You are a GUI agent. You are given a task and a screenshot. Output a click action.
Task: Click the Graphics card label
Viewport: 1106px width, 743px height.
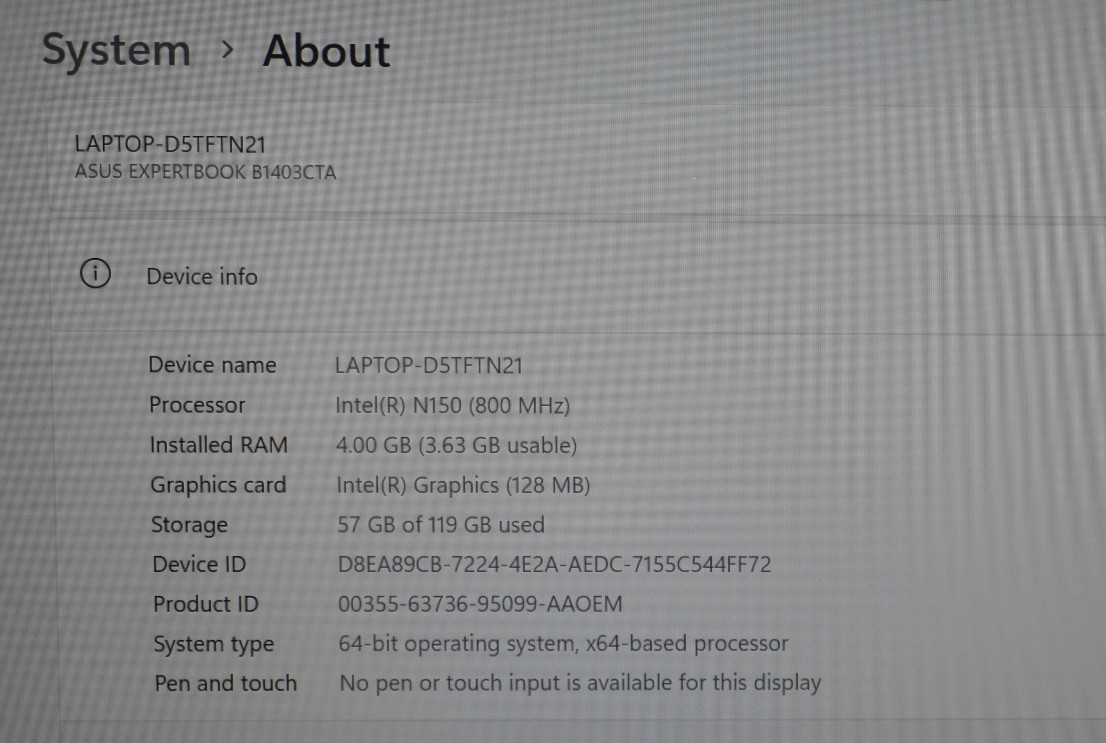pyautogui.click(x=218, y=485)
